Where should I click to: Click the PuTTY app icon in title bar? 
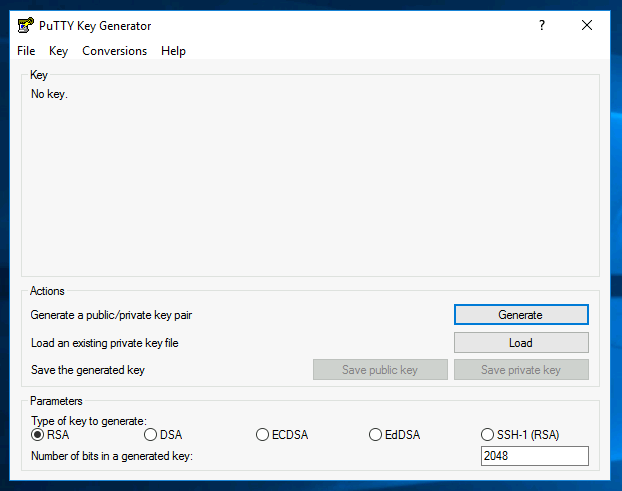(x=26, y=25)
